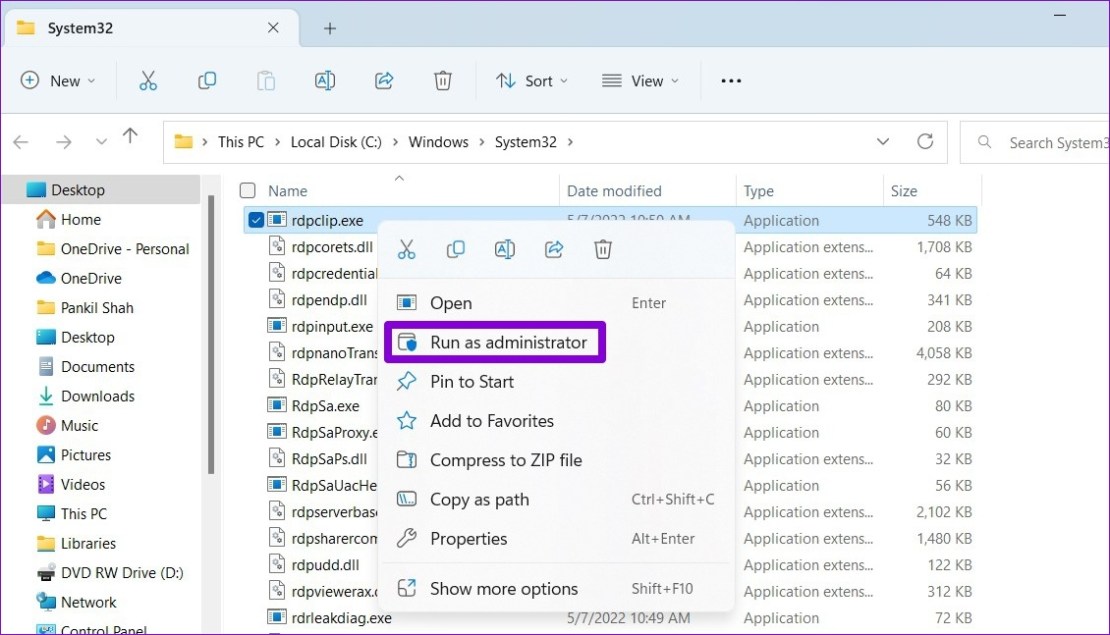Select Pin to Start
1110x635 pixels.
556,382
